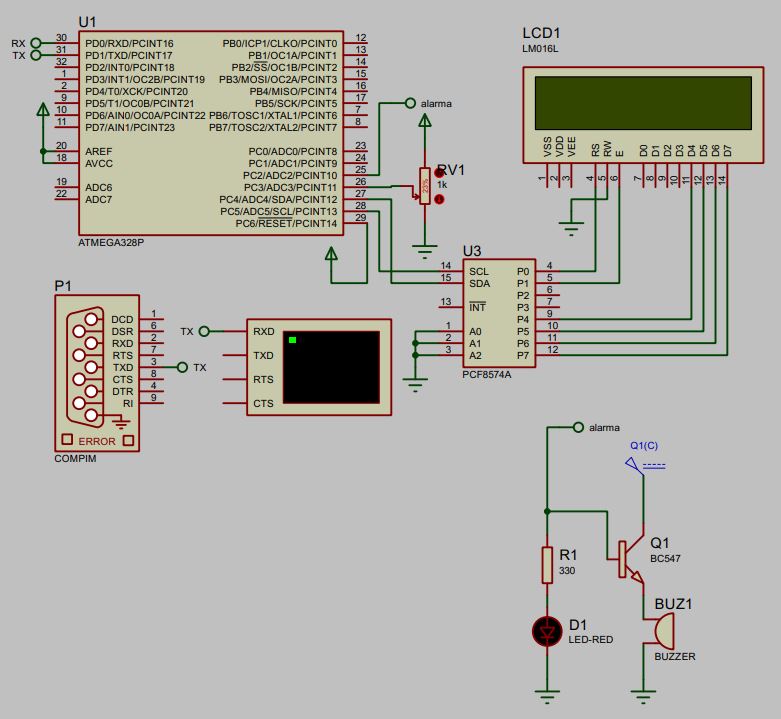Click the PB5/SCK/PCINT5 pin label

click(x=296, y=104)
